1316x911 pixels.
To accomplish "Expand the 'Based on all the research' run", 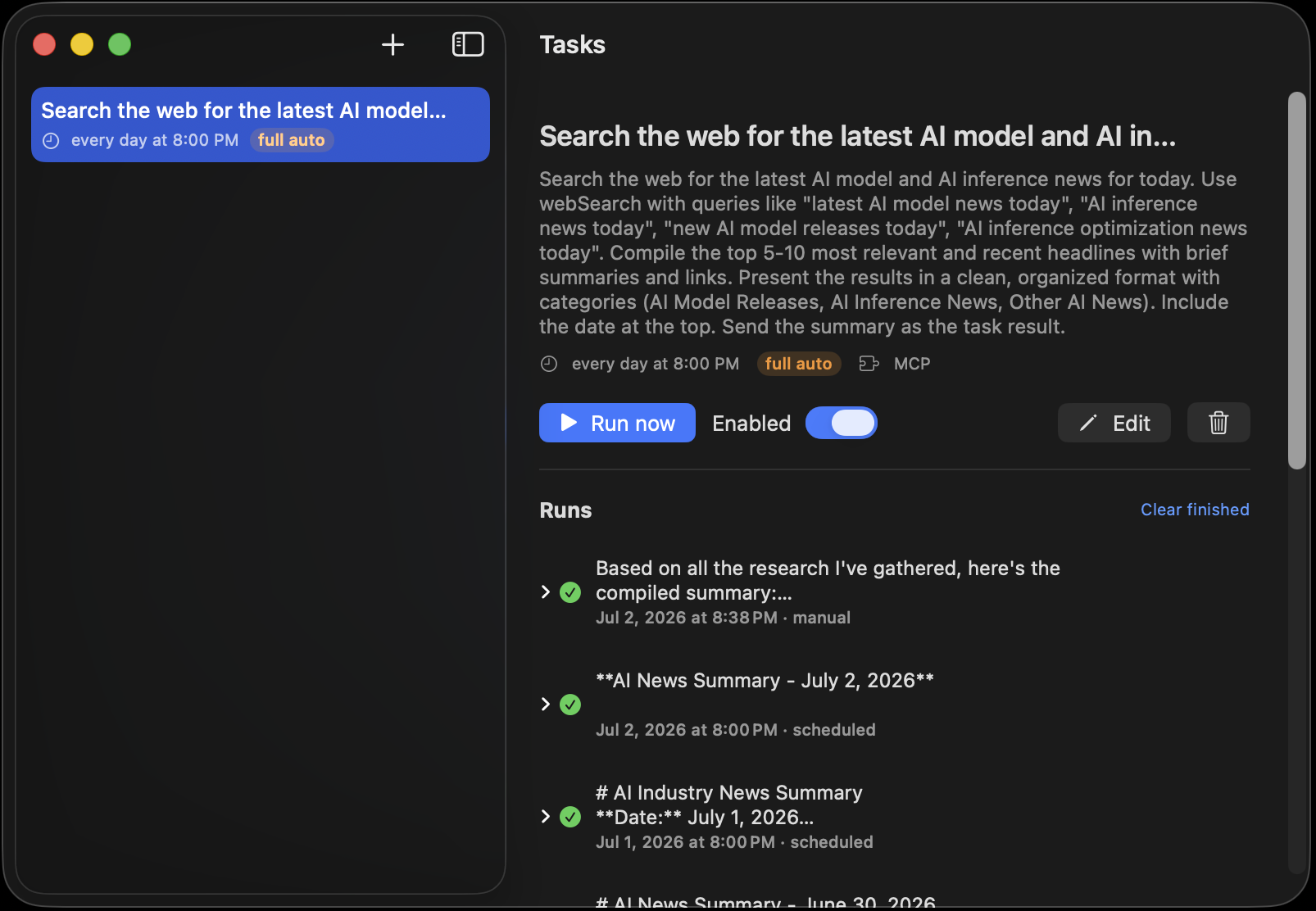I will tap(546, 592).
